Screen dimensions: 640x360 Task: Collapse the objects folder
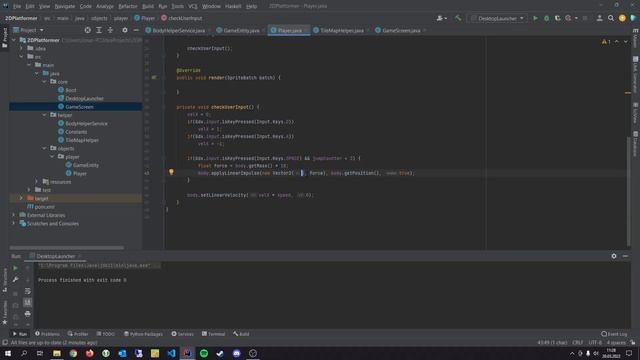(44, 148)
